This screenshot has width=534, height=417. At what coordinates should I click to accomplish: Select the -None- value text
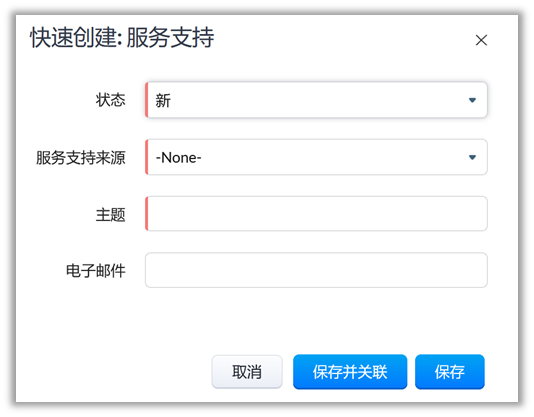(178, 158)
